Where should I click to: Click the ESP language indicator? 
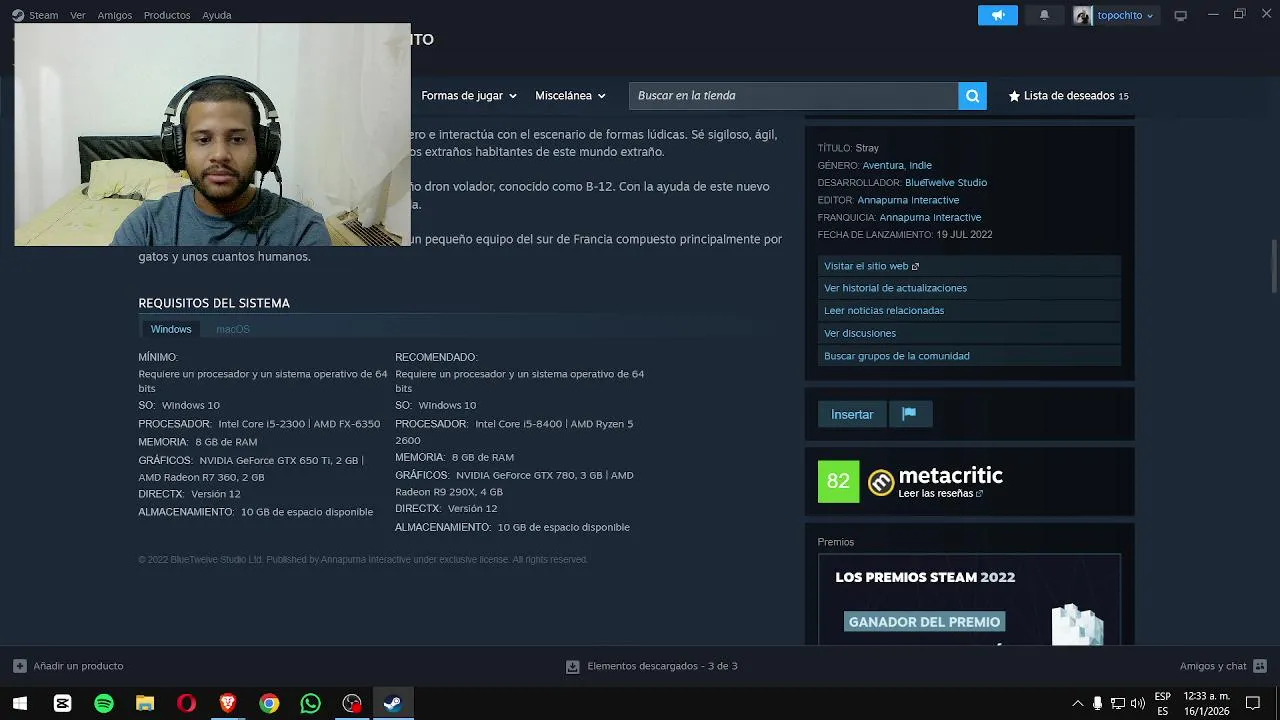[x=1163, y=703]
